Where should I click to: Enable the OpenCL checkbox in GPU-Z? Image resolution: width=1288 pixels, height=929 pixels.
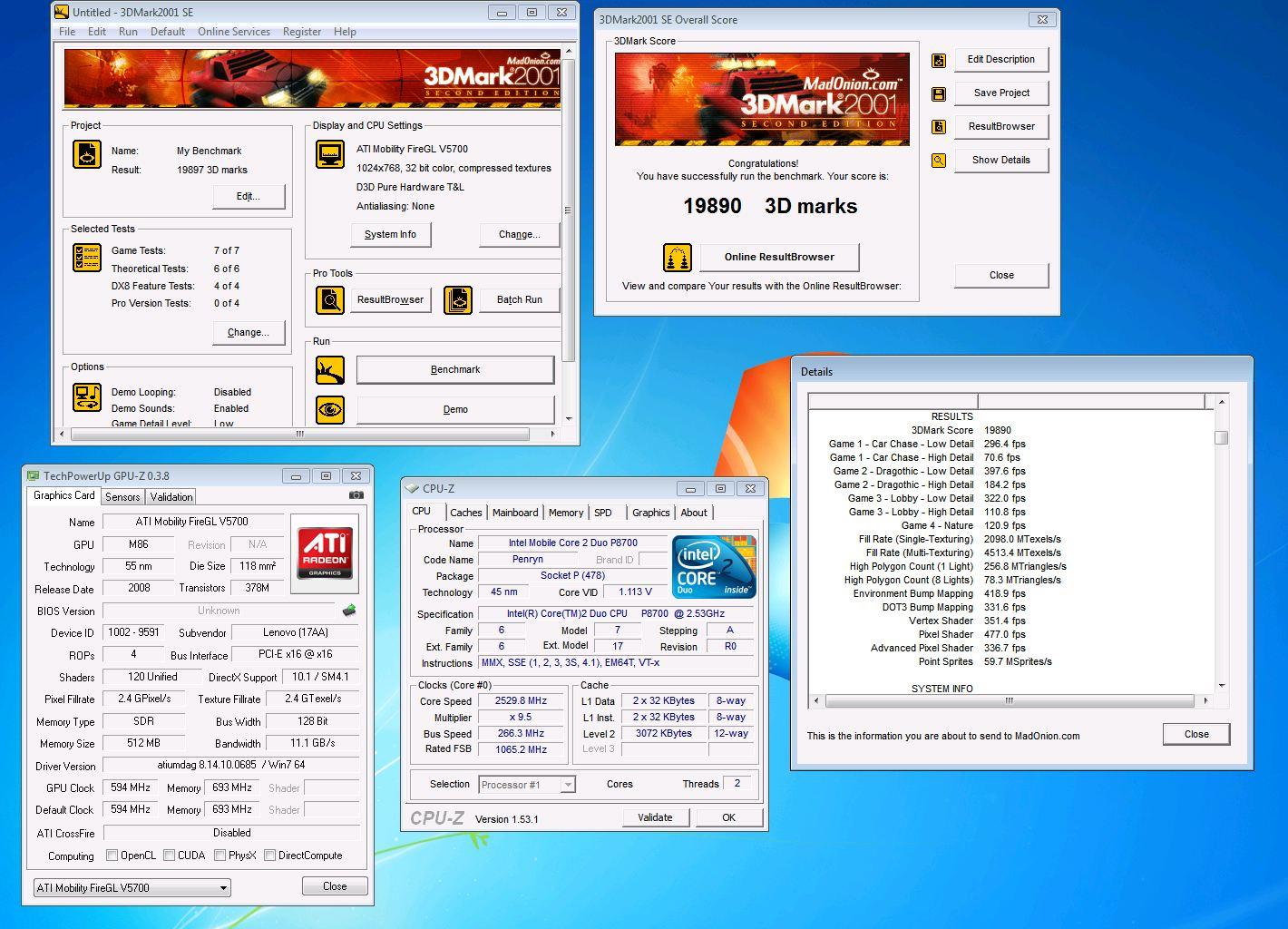[x=112, y=855]
